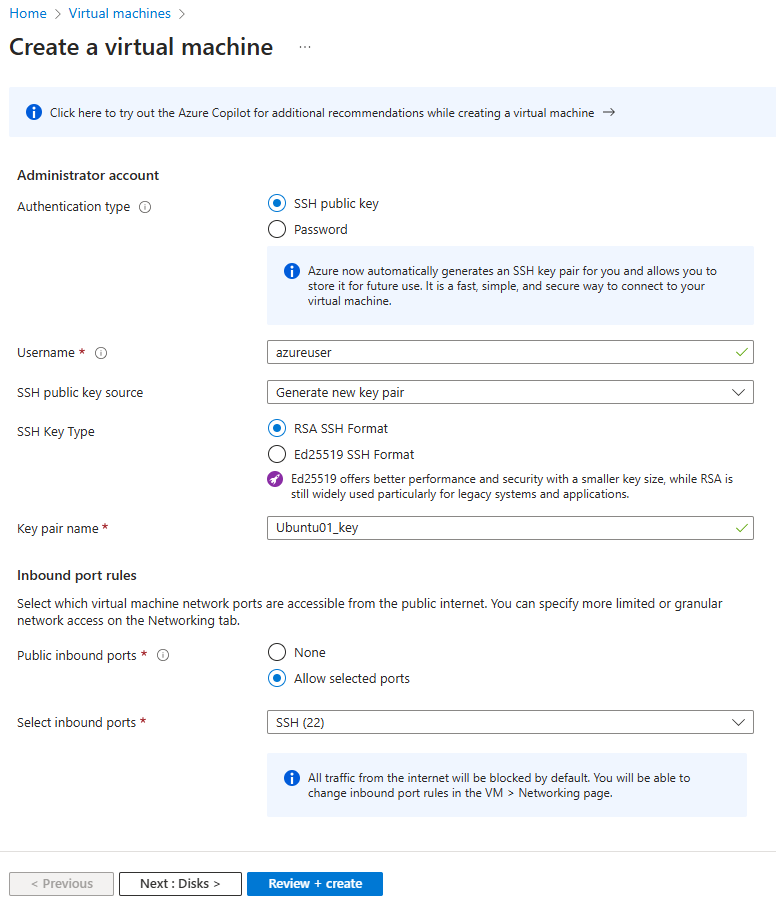Set public inbound ports to None
776x906 pixels.
tap(277, 652)
